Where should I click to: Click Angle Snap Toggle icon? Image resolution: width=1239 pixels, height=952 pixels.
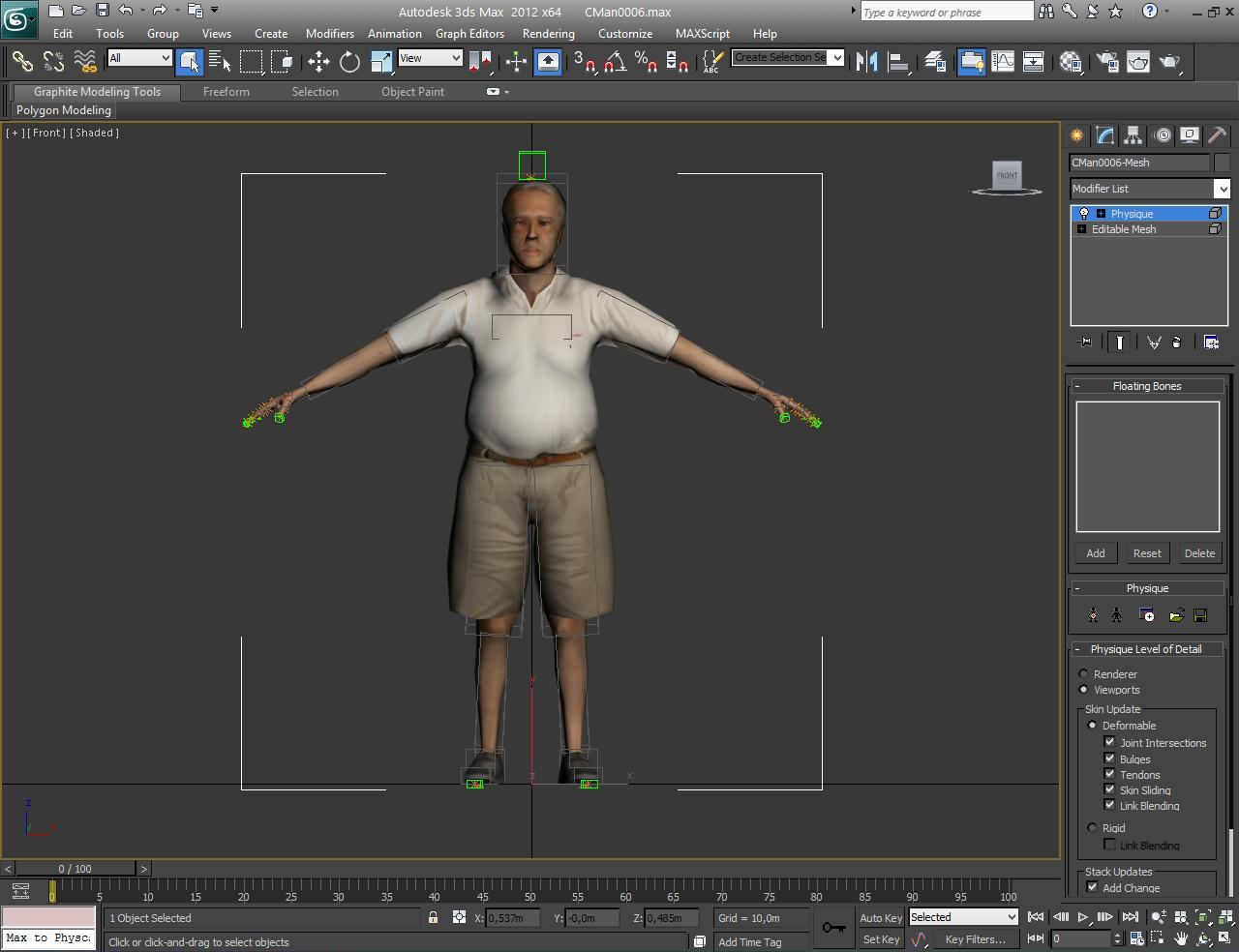[x=614, y=62]
